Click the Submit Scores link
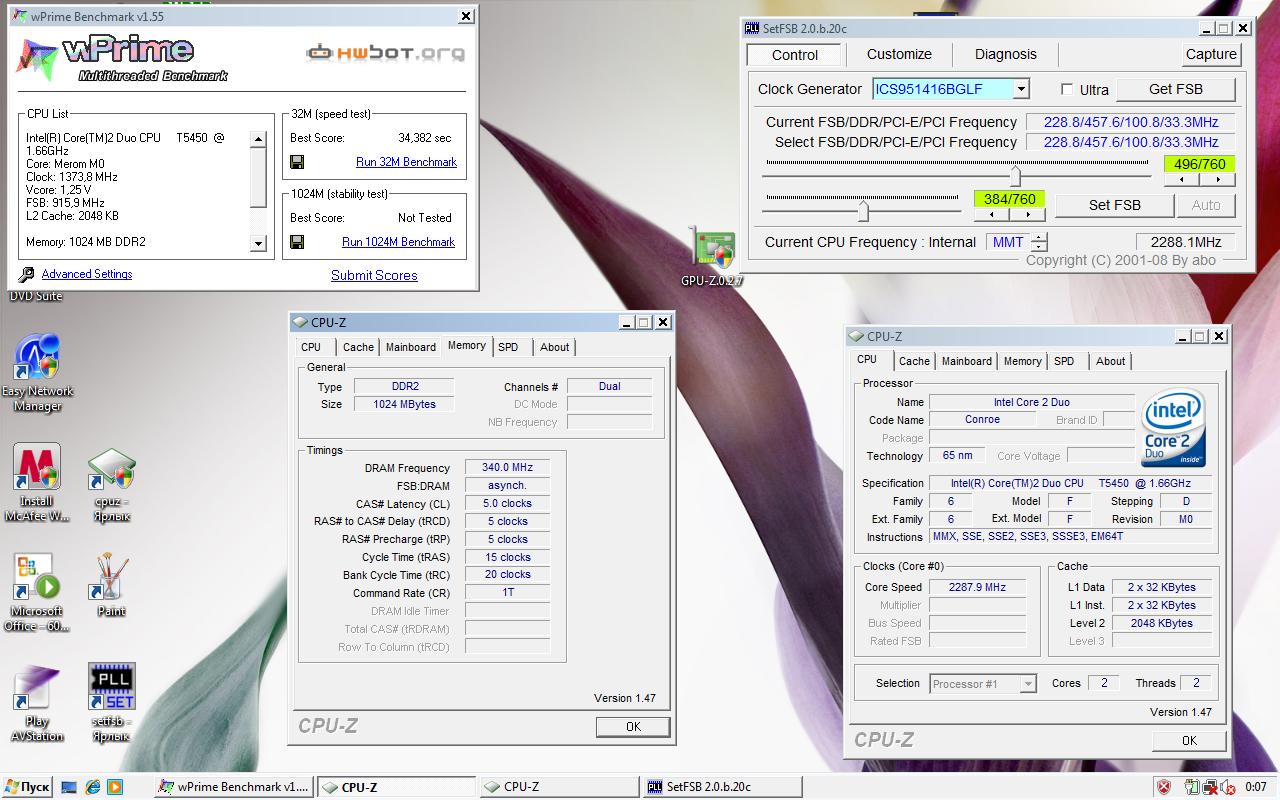The width and height of the screenshot is (1280, 800). (x=374, y=275)
